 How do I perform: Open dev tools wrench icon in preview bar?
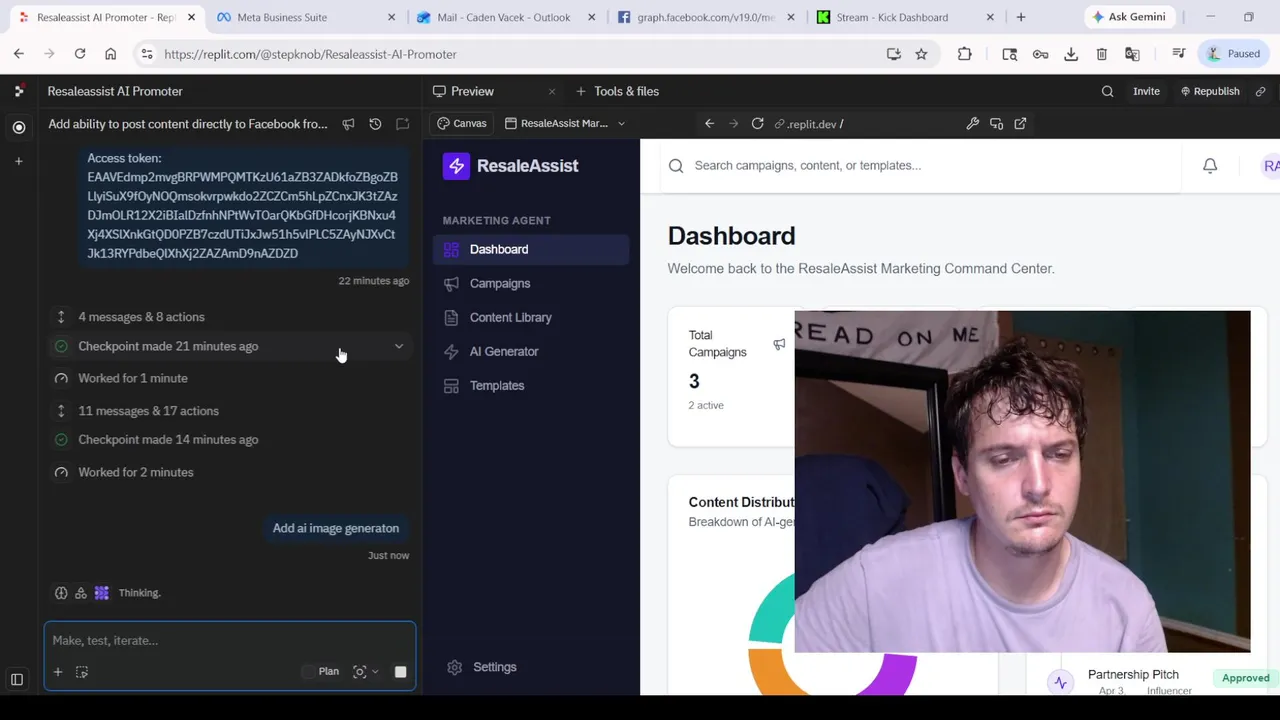pyautogui.click(x=972, y=124)
